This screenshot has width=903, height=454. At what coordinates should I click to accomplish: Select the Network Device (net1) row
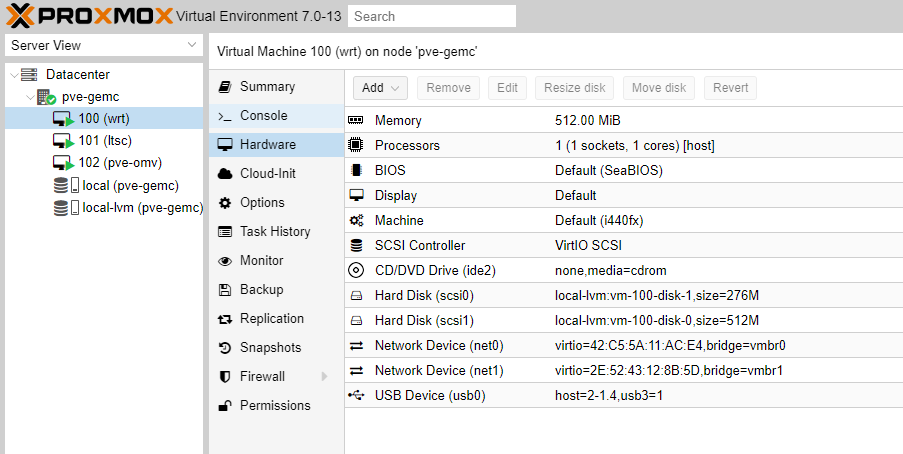click(624, 370)
